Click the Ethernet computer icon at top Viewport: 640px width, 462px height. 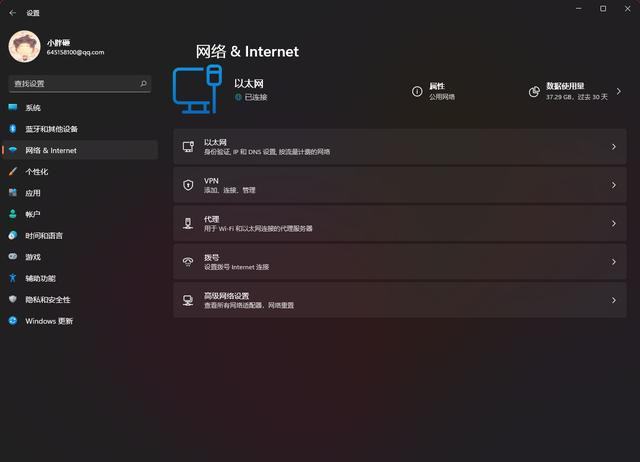197,89
